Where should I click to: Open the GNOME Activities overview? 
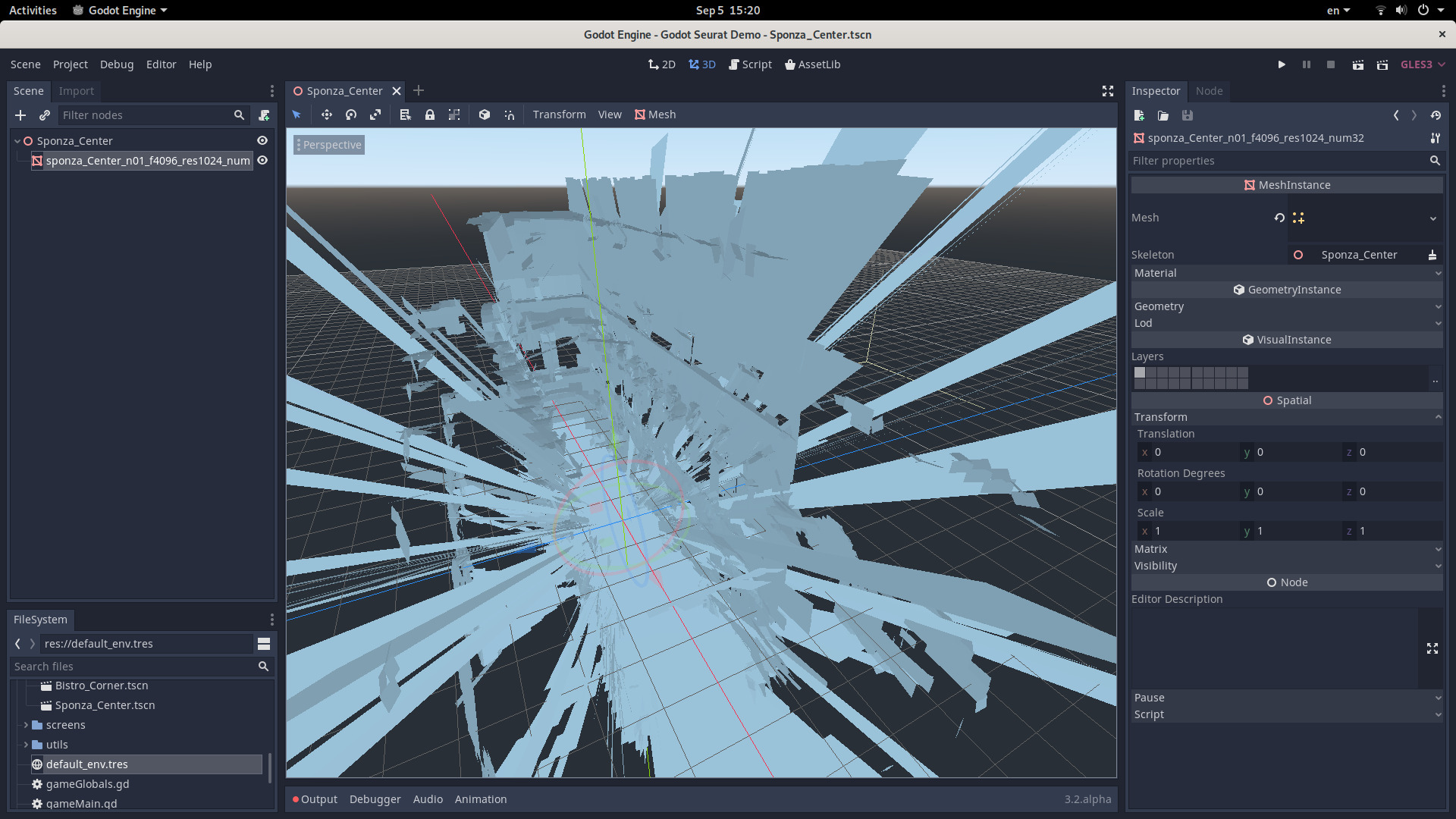[33, 11]
